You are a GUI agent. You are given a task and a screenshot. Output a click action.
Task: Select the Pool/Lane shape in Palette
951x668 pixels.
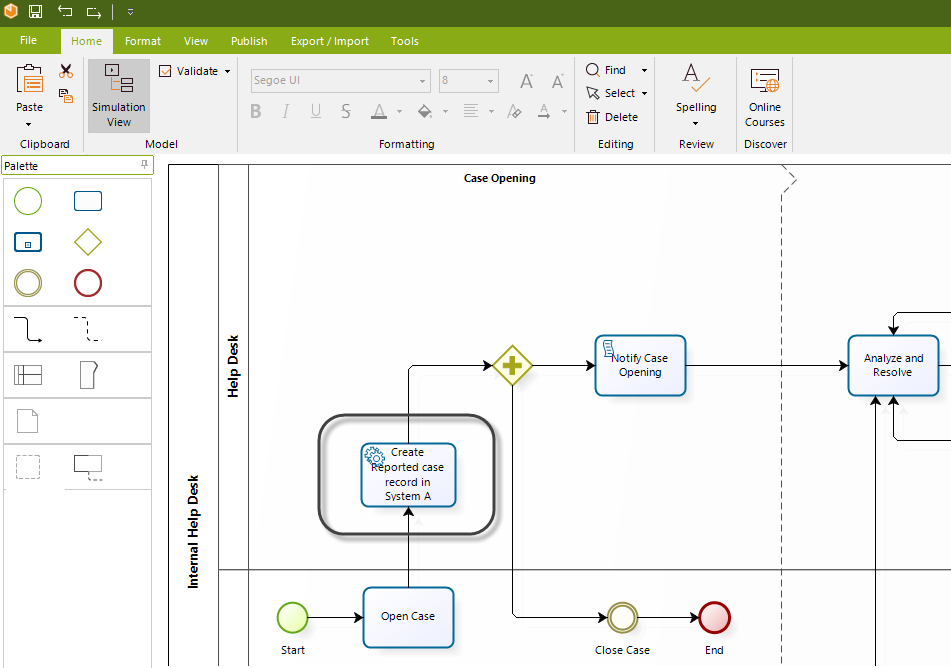pyautogui.click(x=28, y=376)
